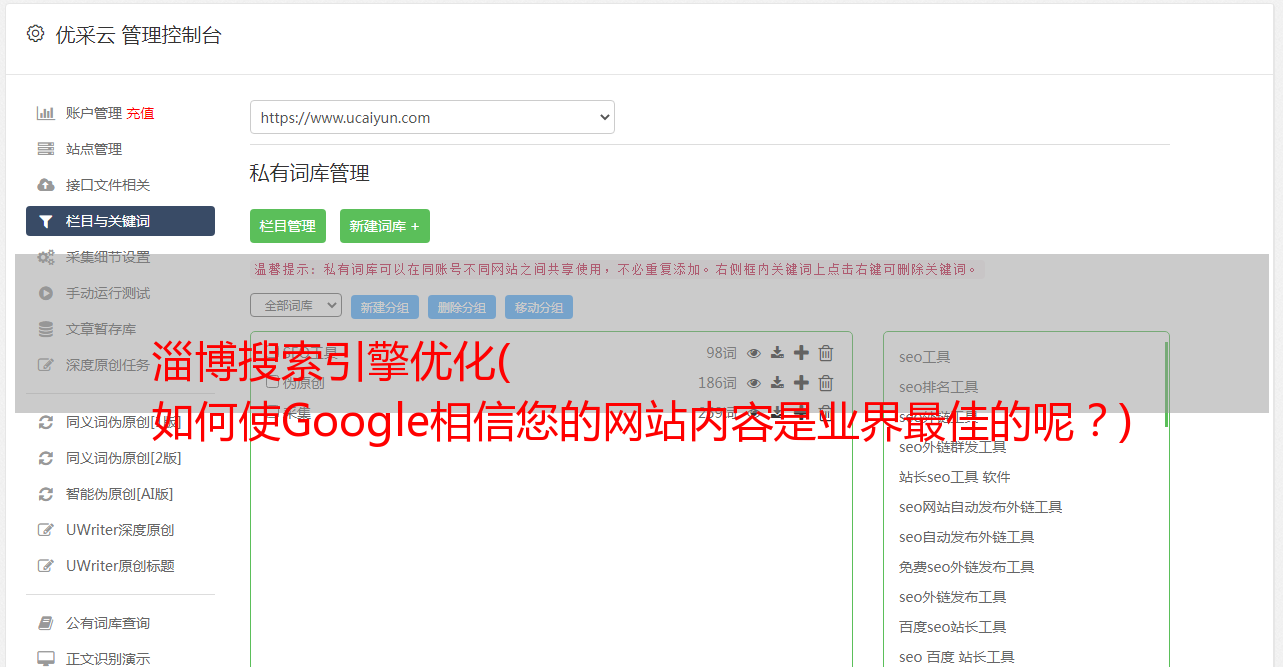The height and width of the screenshot is (667, 1283).
Task: Click the 删除分组 button
Action: tap(462, 307)
